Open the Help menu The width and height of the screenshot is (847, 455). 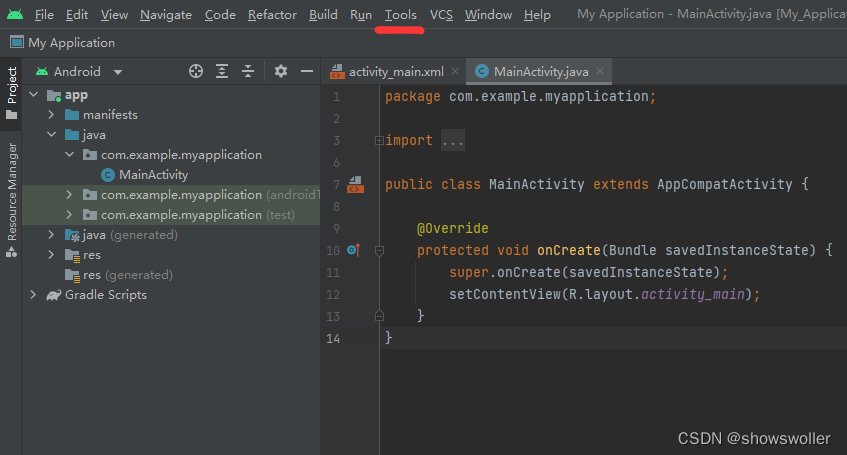point(537,15)
